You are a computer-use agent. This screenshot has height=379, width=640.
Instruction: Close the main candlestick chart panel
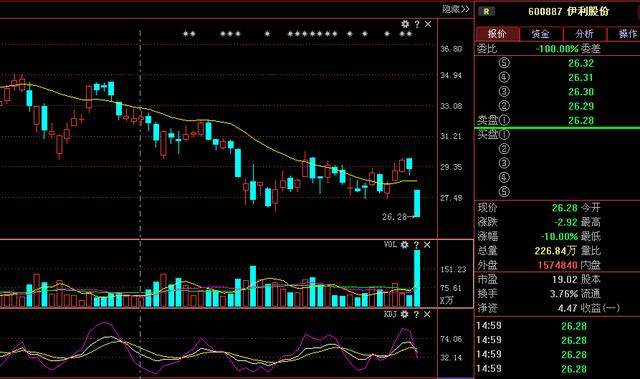pos(428,24)
